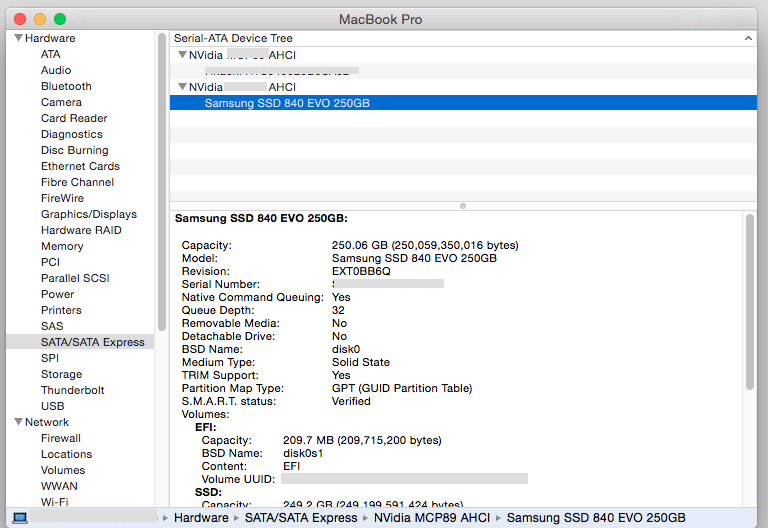Select Printers in the sidebar

61,310
